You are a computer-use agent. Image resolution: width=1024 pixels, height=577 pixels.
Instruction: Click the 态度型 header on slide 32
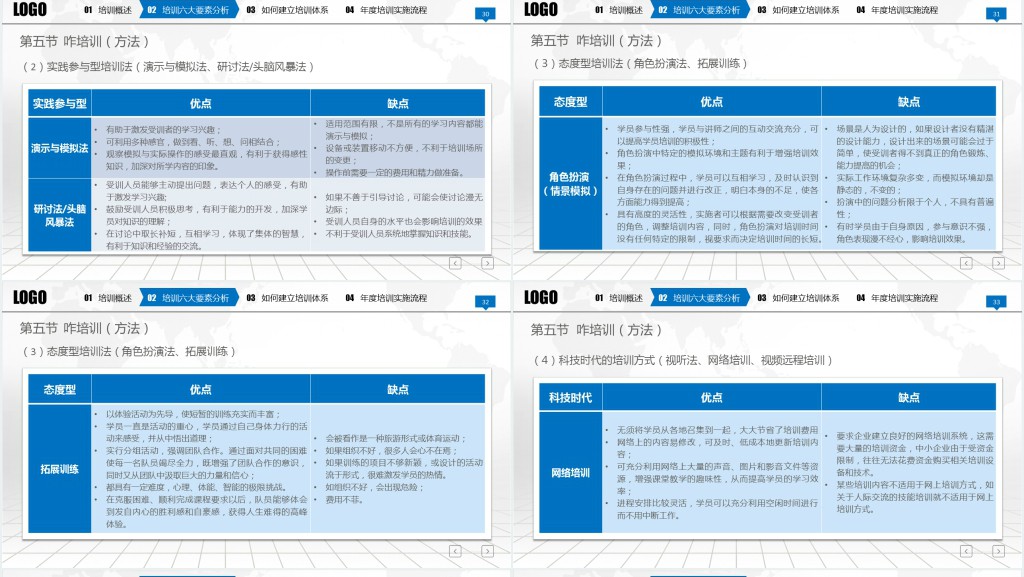(x=59, y=390)
